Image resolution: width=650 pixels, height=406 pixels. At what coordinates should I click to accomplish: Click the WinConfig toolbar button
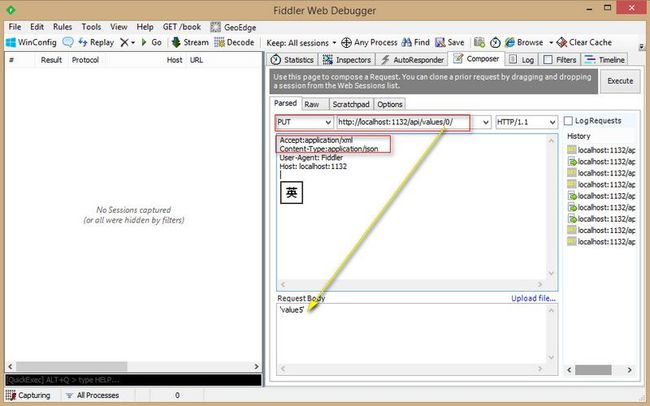click(x=32, y=42)
